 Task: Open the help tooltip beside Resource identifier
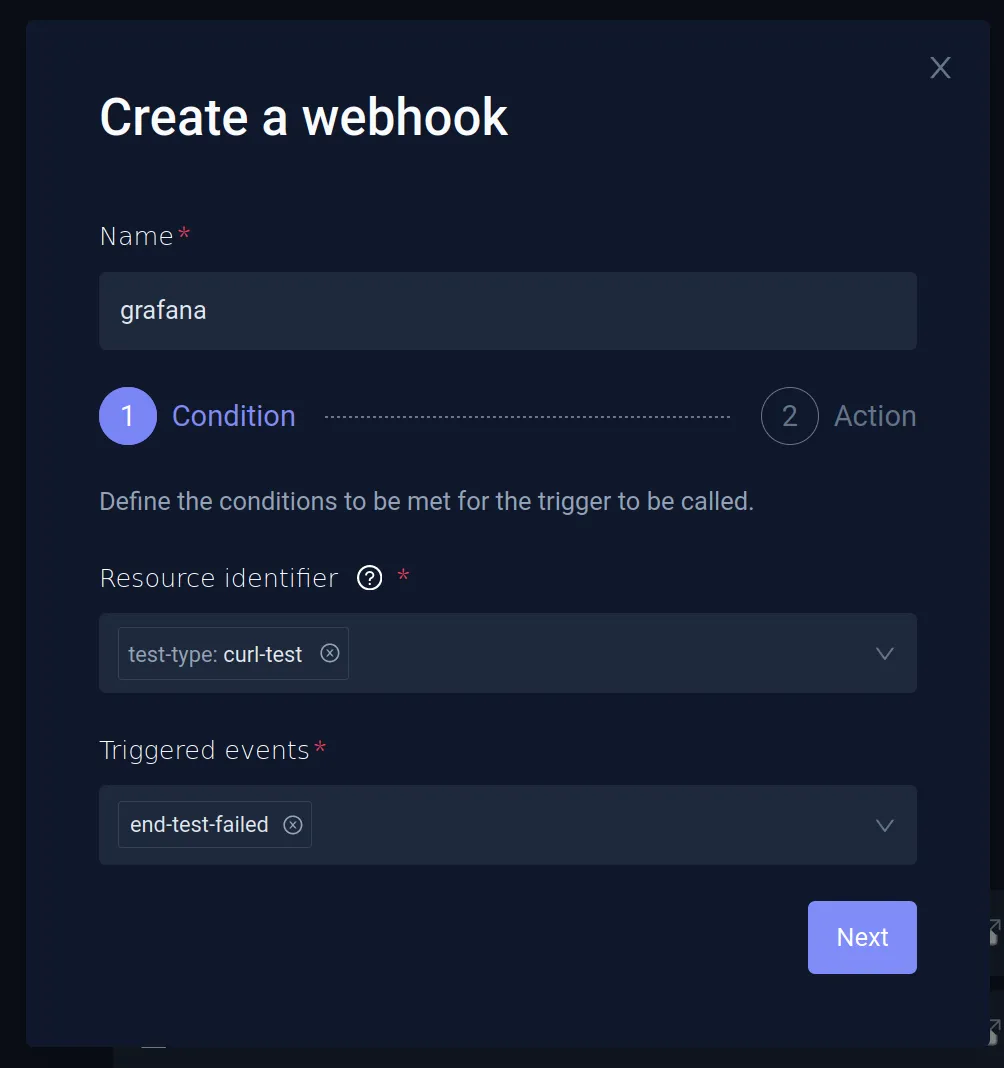[x=369, y=578]
